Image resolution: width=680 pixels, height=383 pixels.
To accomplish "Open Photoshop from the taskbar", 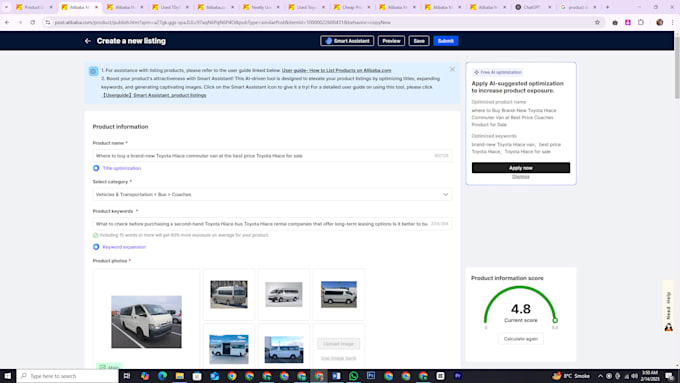I will pyautogui.click(x=371, y=376).
